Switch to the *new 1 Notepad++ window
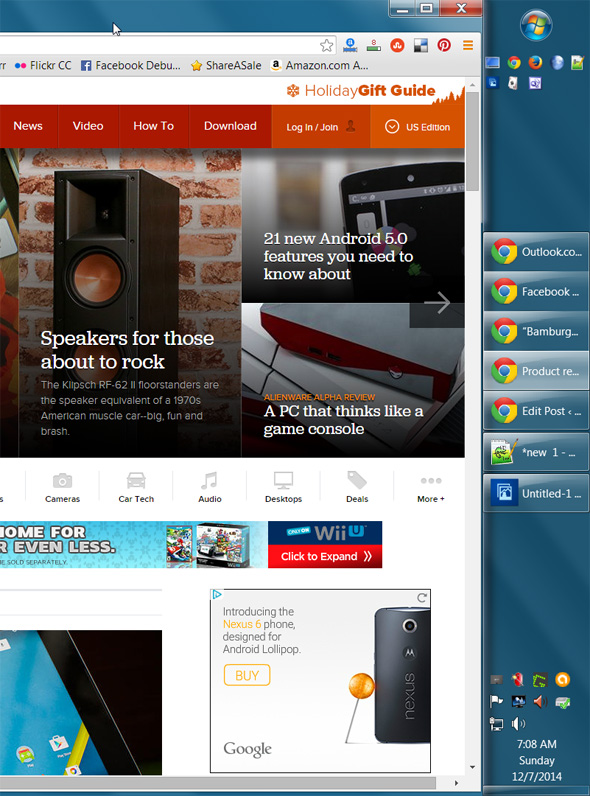This screenshot has width=590, height=796. click(x=536, y=452)
